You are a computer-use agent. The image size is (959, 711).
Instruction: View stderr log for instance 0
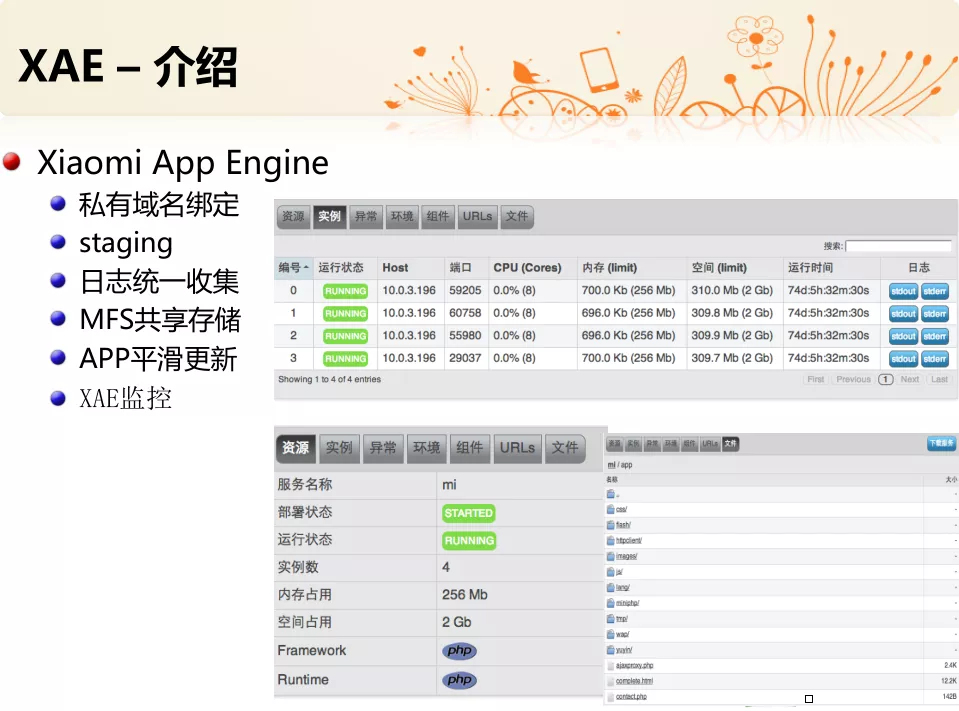935,291
